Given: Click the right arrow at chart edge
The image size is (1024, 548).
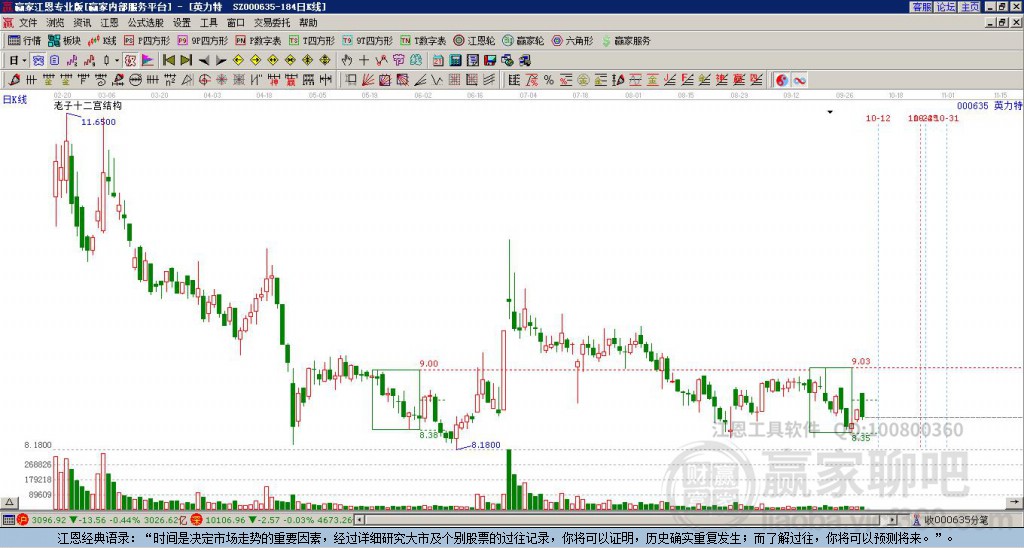Looking at the screenshot, I should click(x=1015, y=502).
